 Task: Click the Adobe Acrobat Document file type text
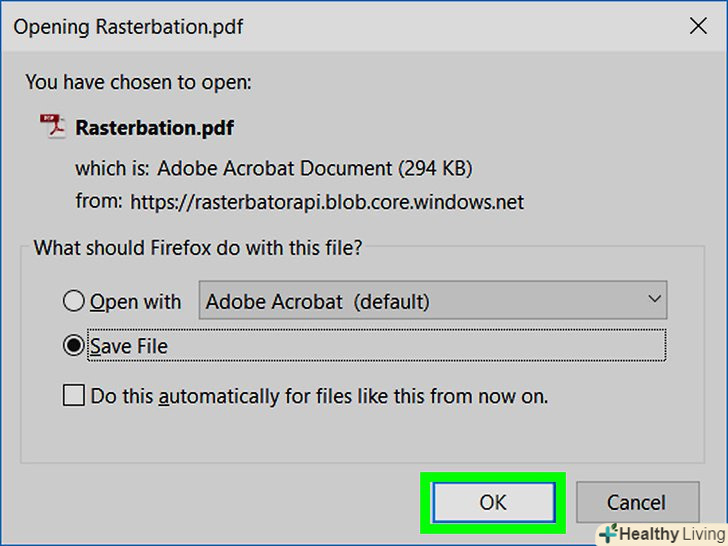275,168
